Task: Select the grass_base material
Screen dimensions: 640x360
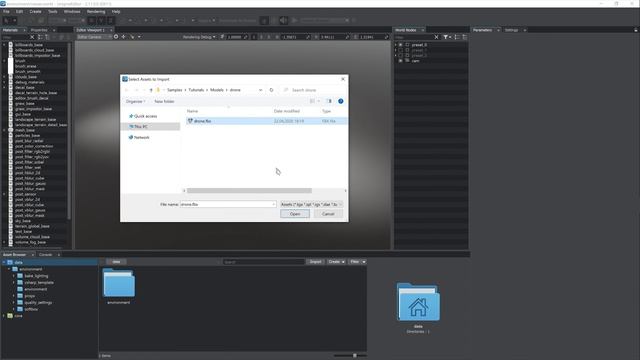Action: click(24, 104)
